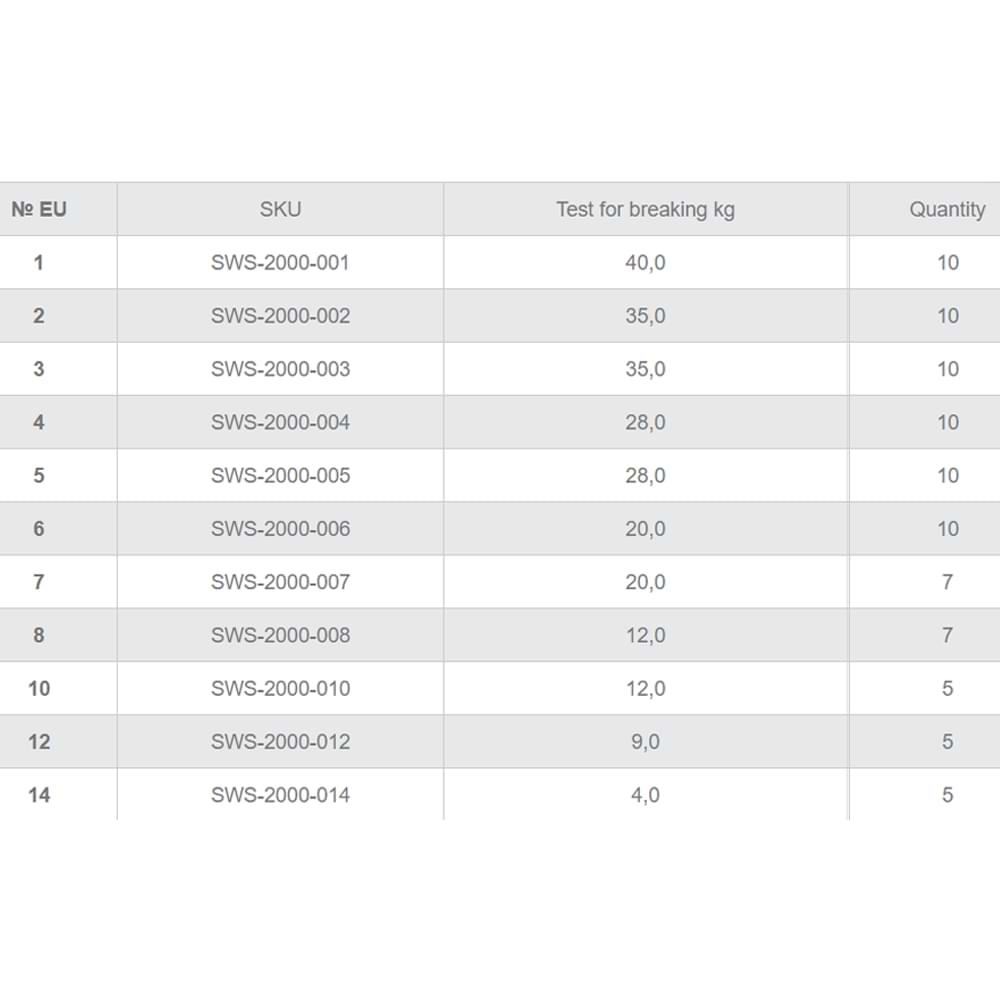Screen dimensions: 1000x1000
Task: Click on SKU SWS-2000-004
Action: [280, 422]
